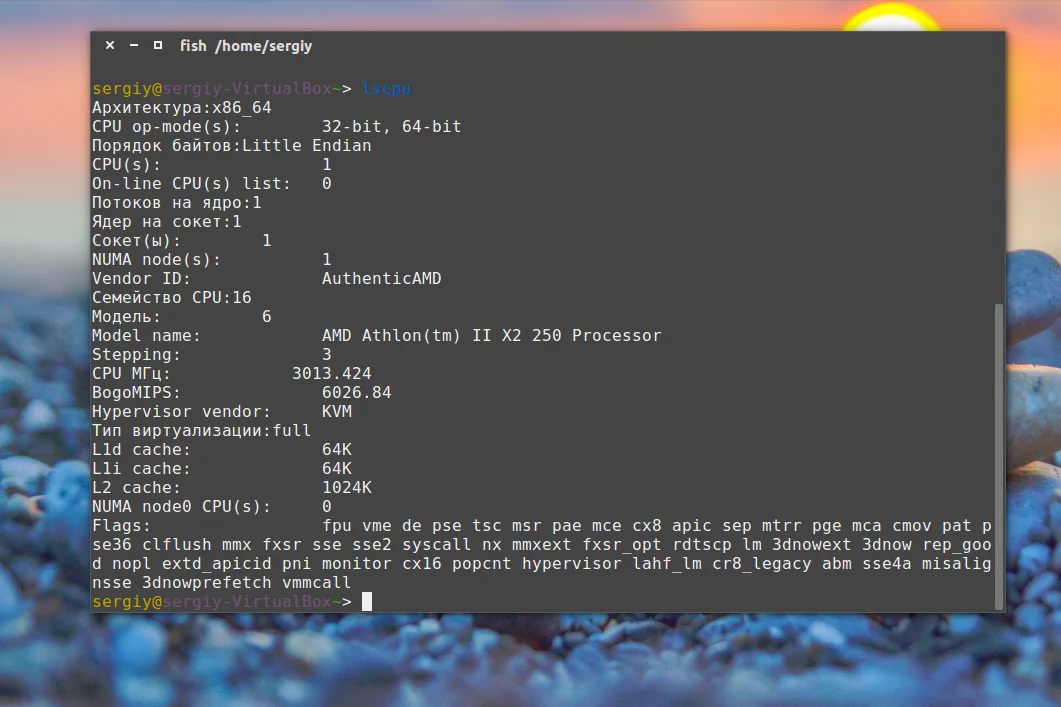Maximize the fish terminal window

coord(158,45)
